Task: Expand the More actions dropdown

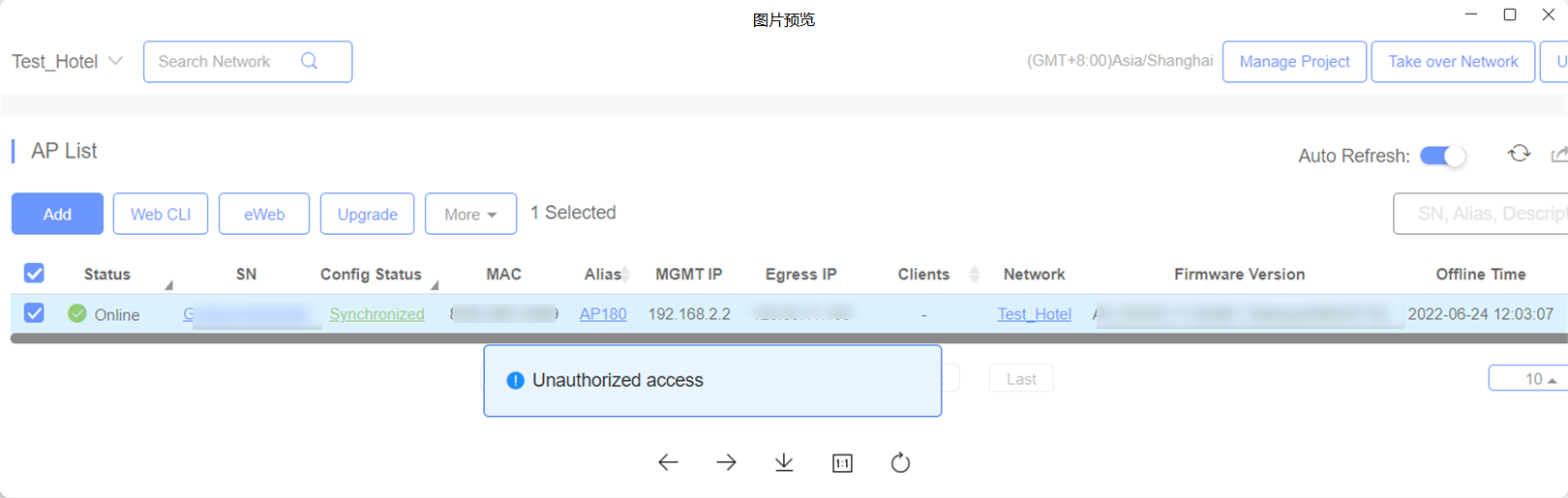Action: tap(470, 214)
